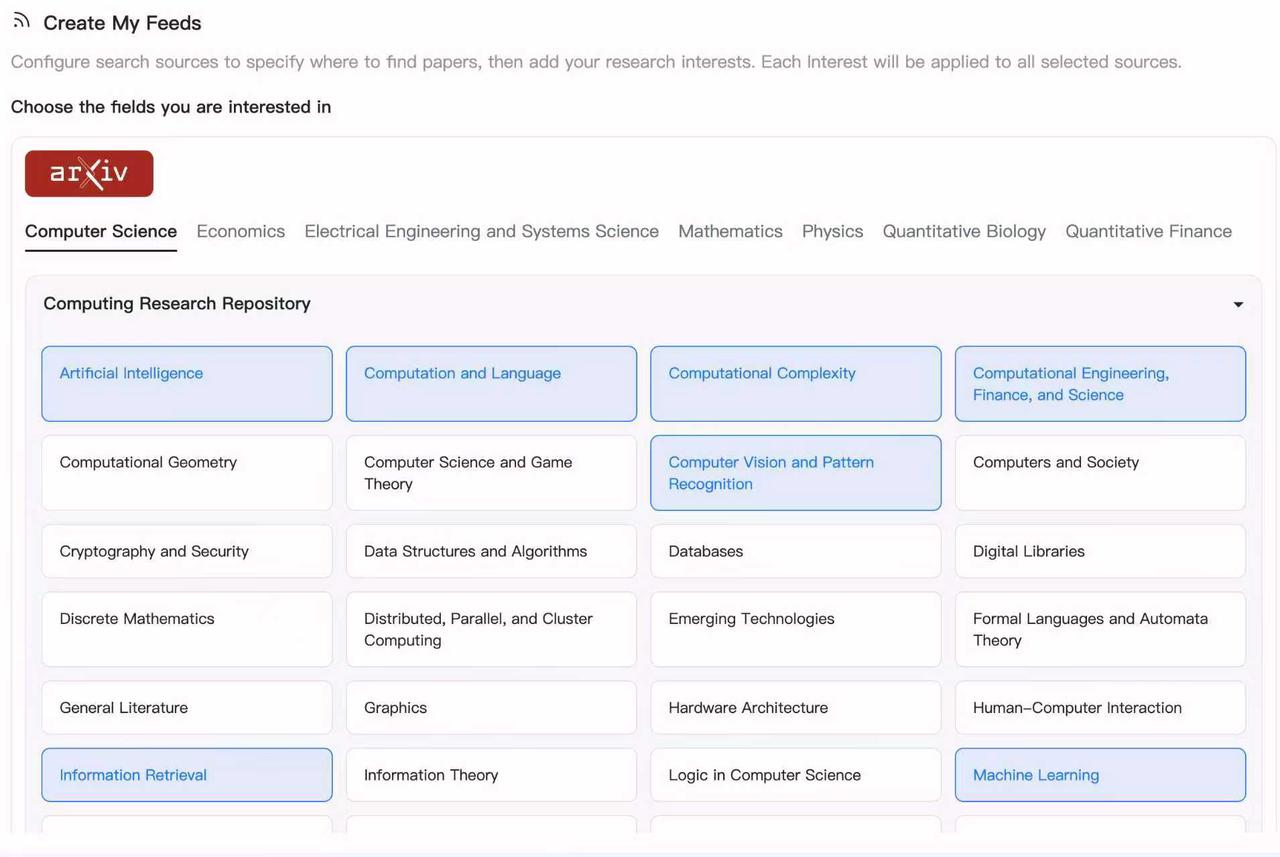
Task: Select the Physics tab
Action: pyautogui.click(x=832, y=231)
